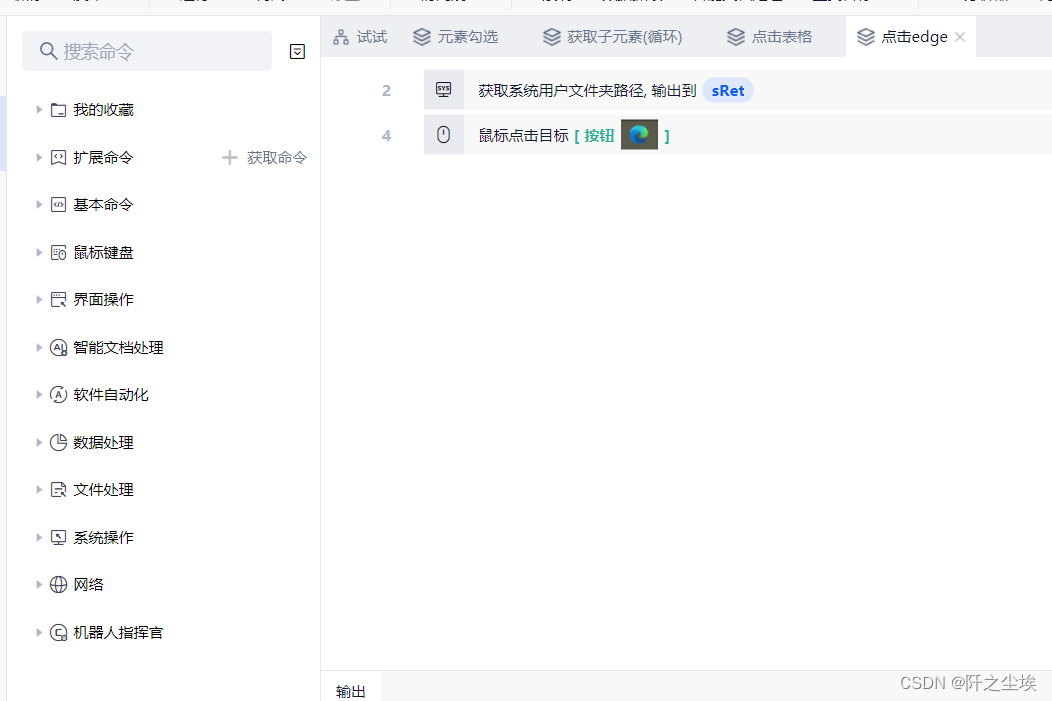Image resolution: width=1052 pixels, height=701 pixels.
Task: Expand the 数据处理 tree arrow
Action: click(x=39, y=442)
